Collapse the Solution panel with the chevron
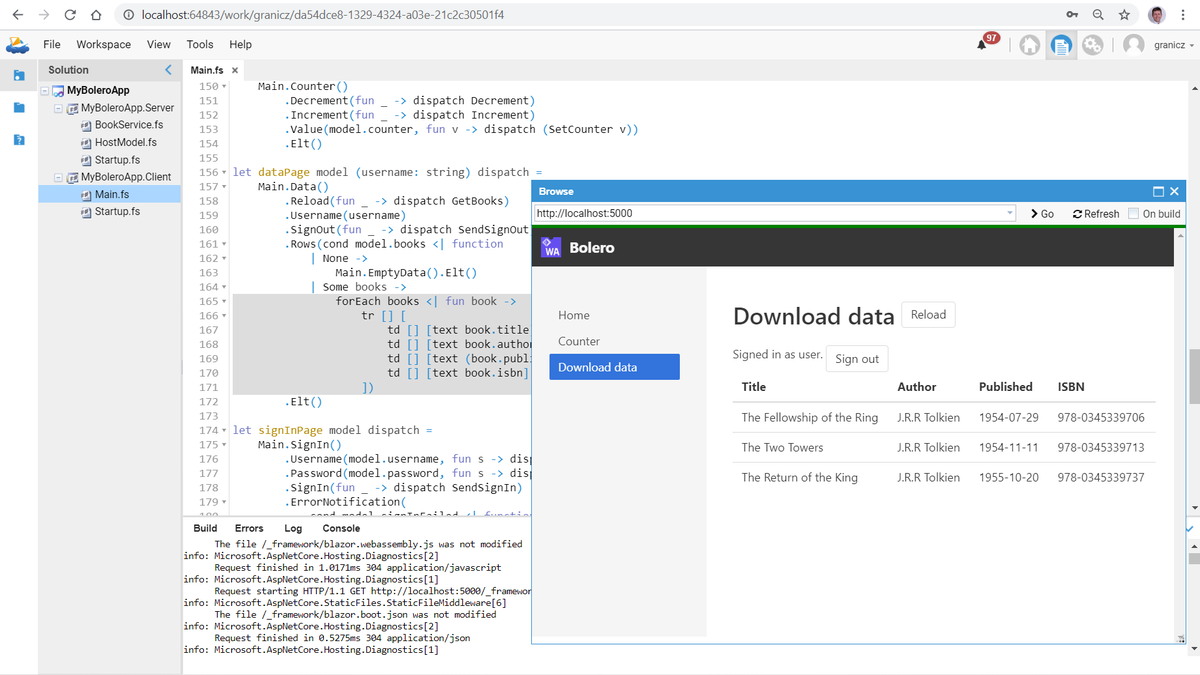 [x=167, y=70]
